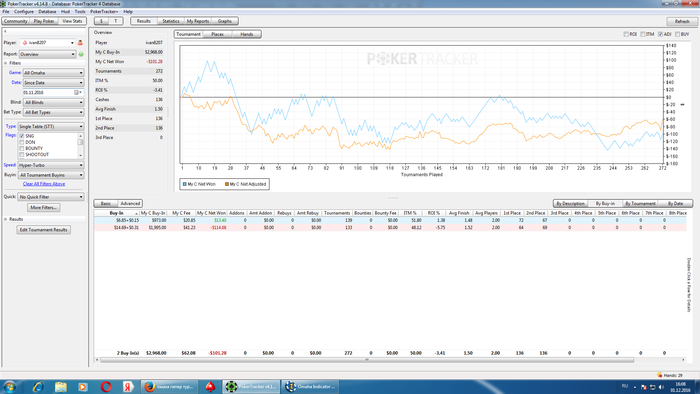Click the red player icon beside Player field

point(80,43)
